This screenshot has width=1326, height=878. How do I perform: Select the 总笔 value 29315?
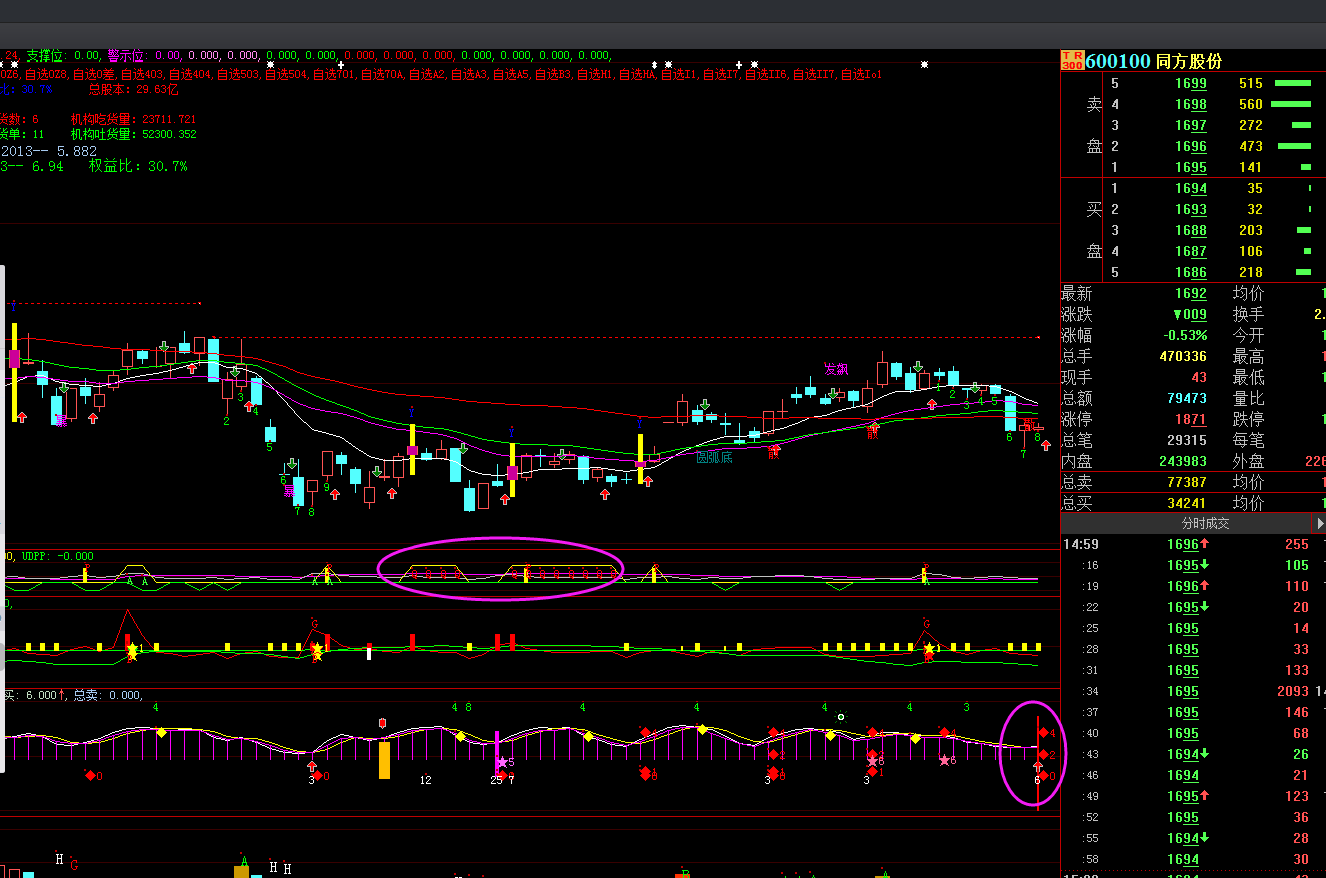click(1186, 440)
